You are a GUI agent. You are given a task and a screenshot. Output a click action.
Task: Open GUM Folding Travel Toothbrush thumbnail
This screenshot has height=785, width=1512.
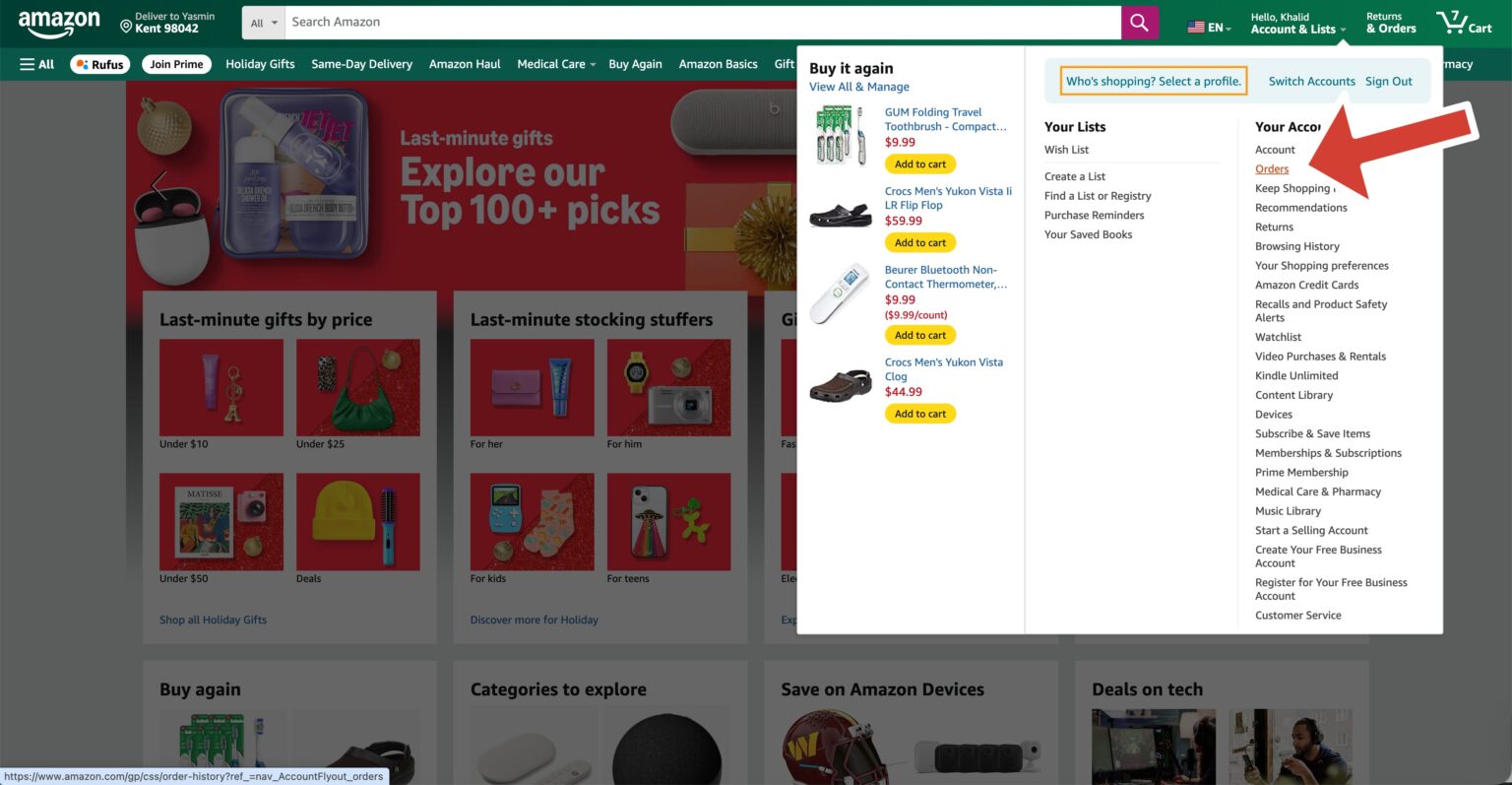[x=840, y=136]
